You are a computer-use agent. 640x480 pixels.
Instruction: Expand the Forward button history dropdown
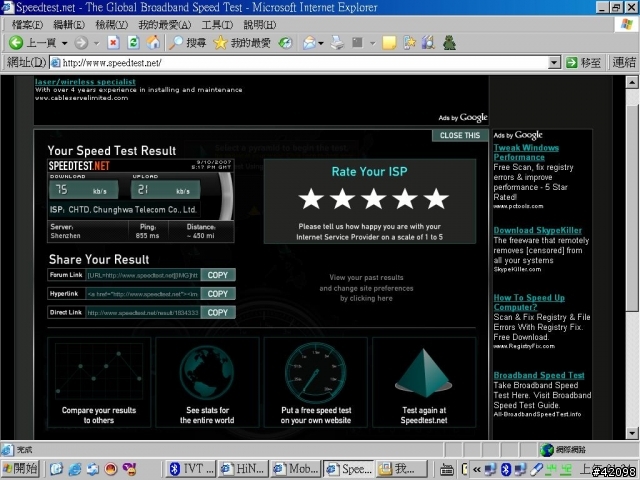96,43
